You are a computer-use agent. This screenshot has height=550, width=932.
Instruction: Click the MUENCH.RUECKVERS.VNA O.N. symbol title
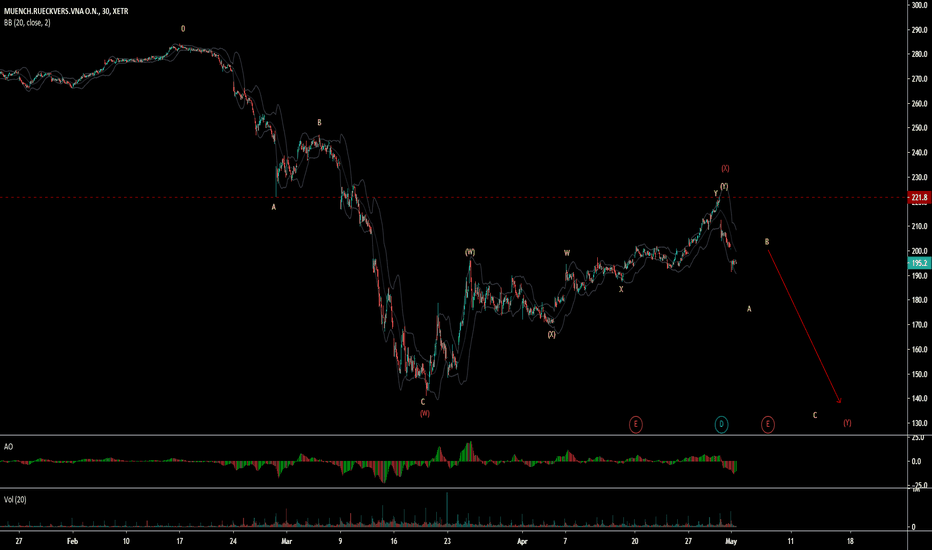click(x=66, y=11)
